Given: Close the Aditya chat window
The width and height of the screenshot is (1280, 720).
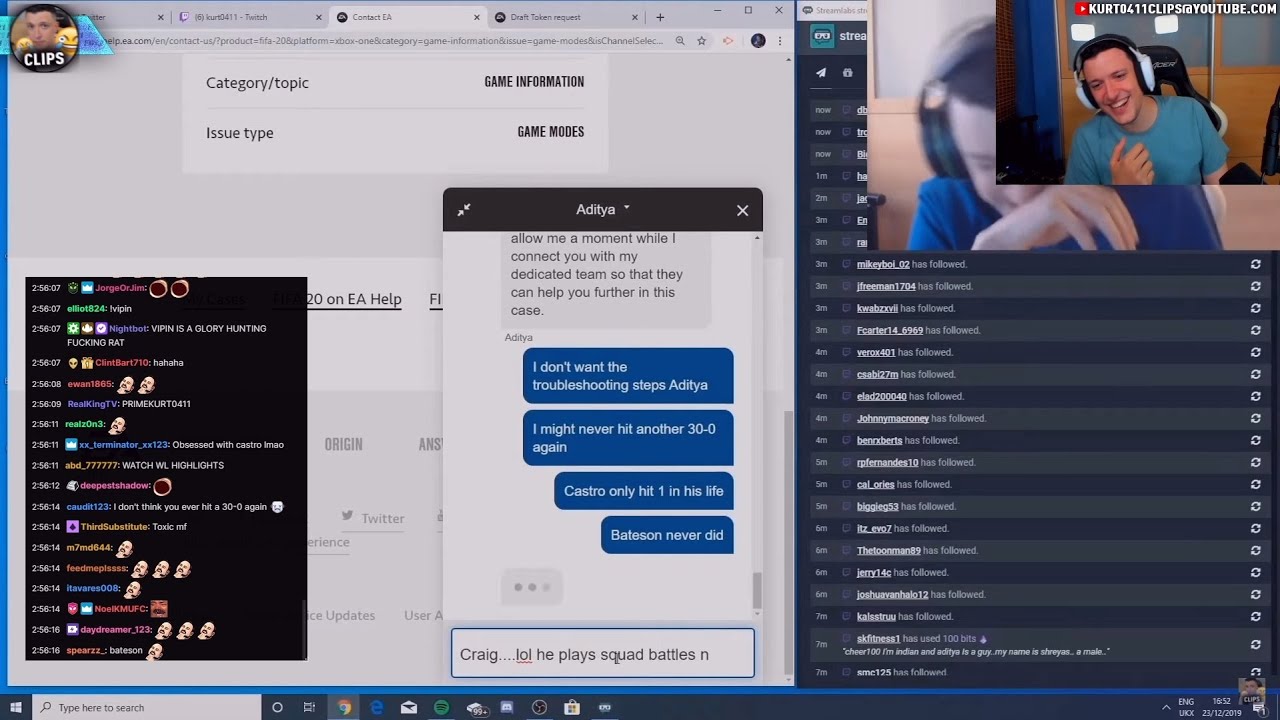Looking at the screenshot, I should (742, 210).
